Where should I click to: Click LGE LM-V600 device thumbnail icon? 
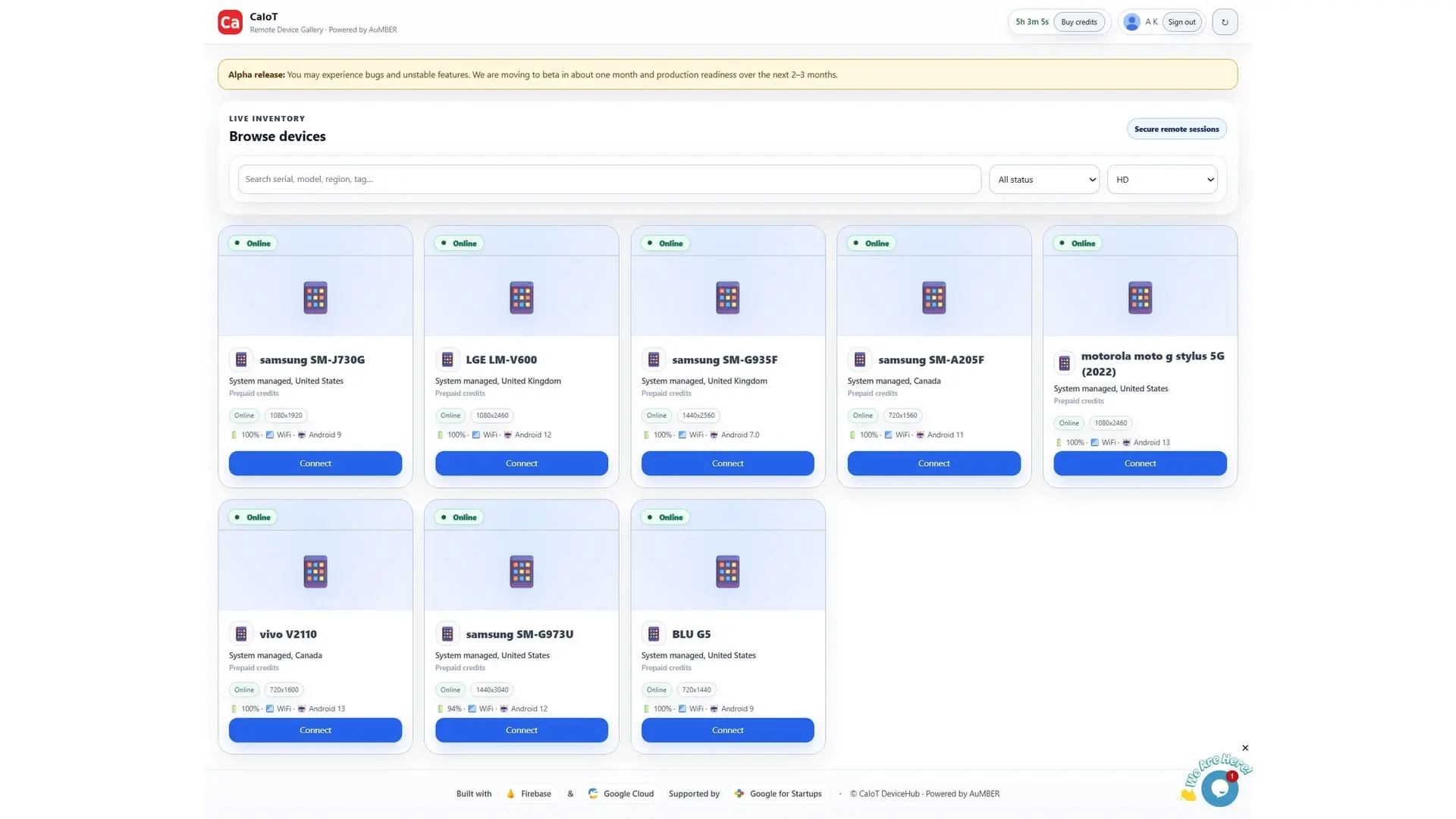tap(522, 298)
